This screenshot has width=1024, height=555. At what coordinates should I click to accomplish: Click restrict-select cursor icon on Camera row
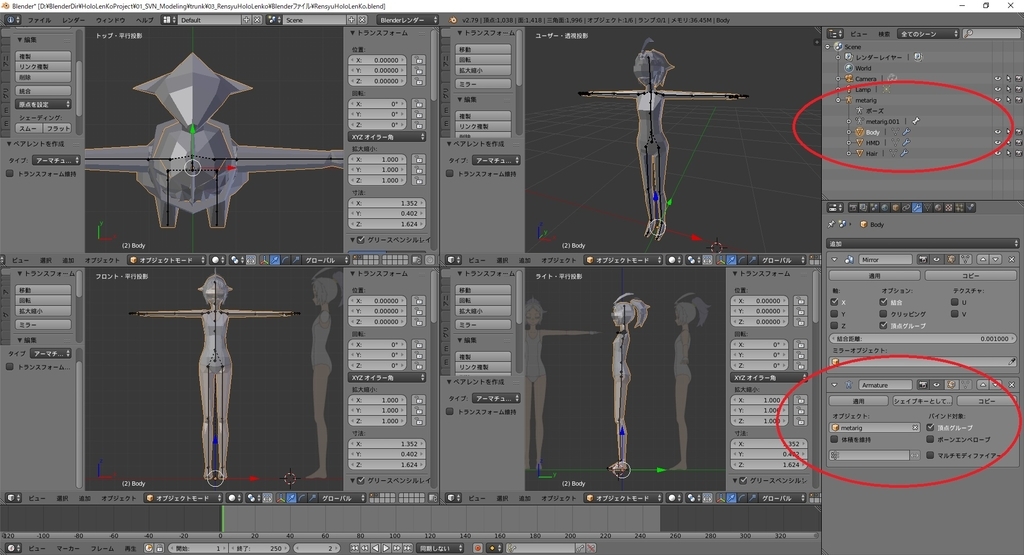click(1008, 78)
